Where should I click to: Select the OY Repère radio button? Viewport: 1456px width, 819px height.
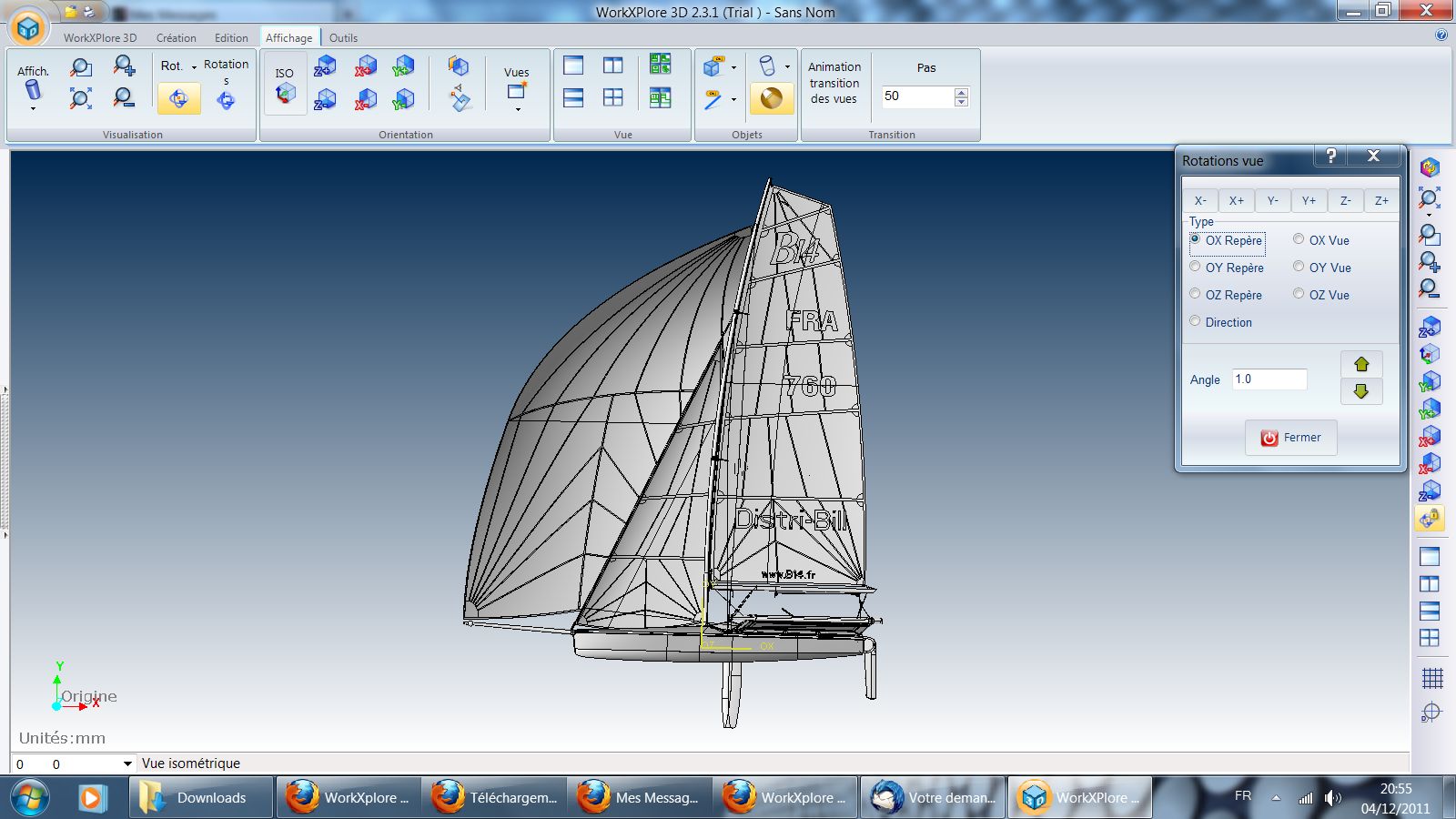(1195, 267)
